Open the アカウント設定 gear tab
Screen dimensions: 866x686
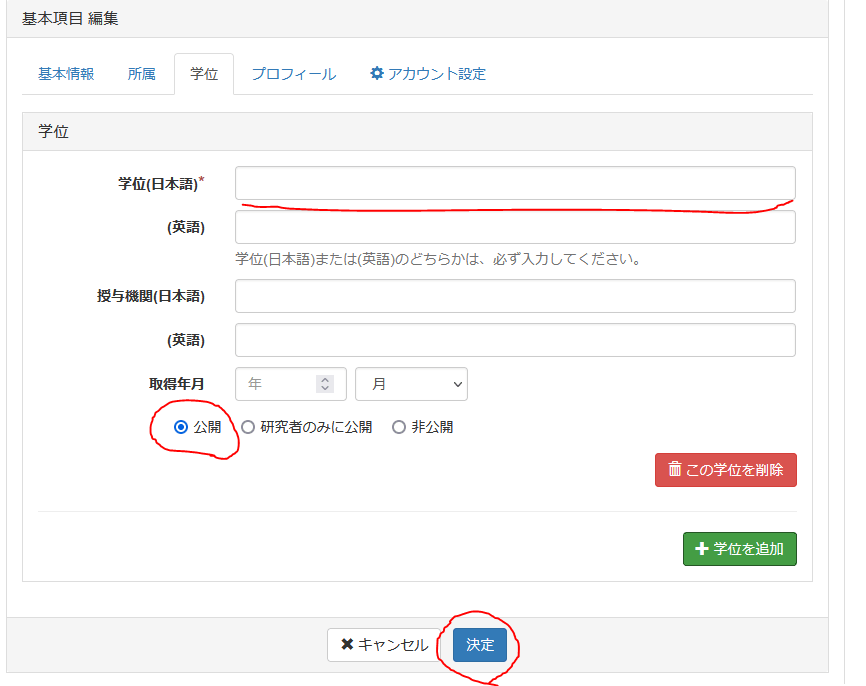point(428,74)
